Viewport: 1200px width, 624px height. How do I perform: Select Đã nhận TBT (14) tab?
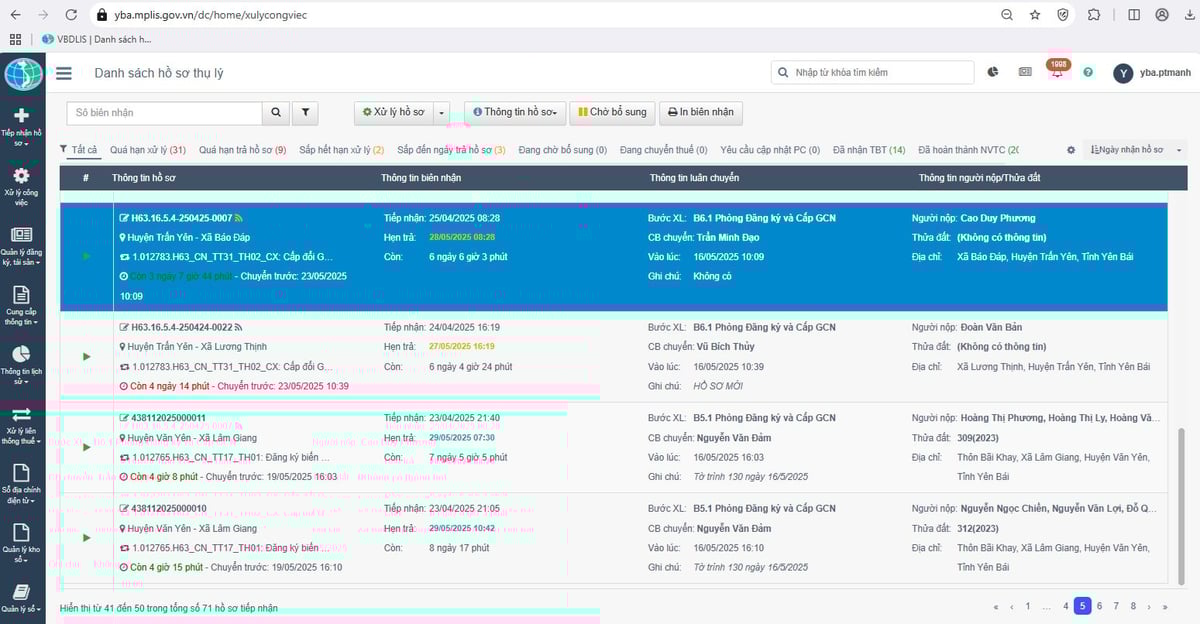pyautogui.click(x=869, y=150)
